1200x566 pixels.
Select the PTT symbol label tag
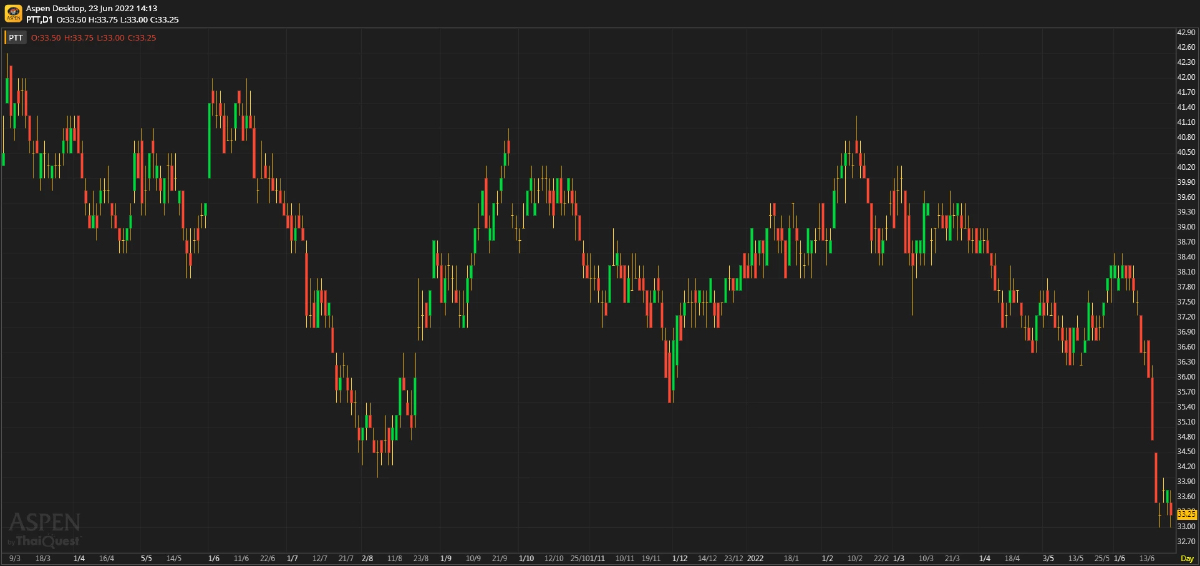point(16,38)
